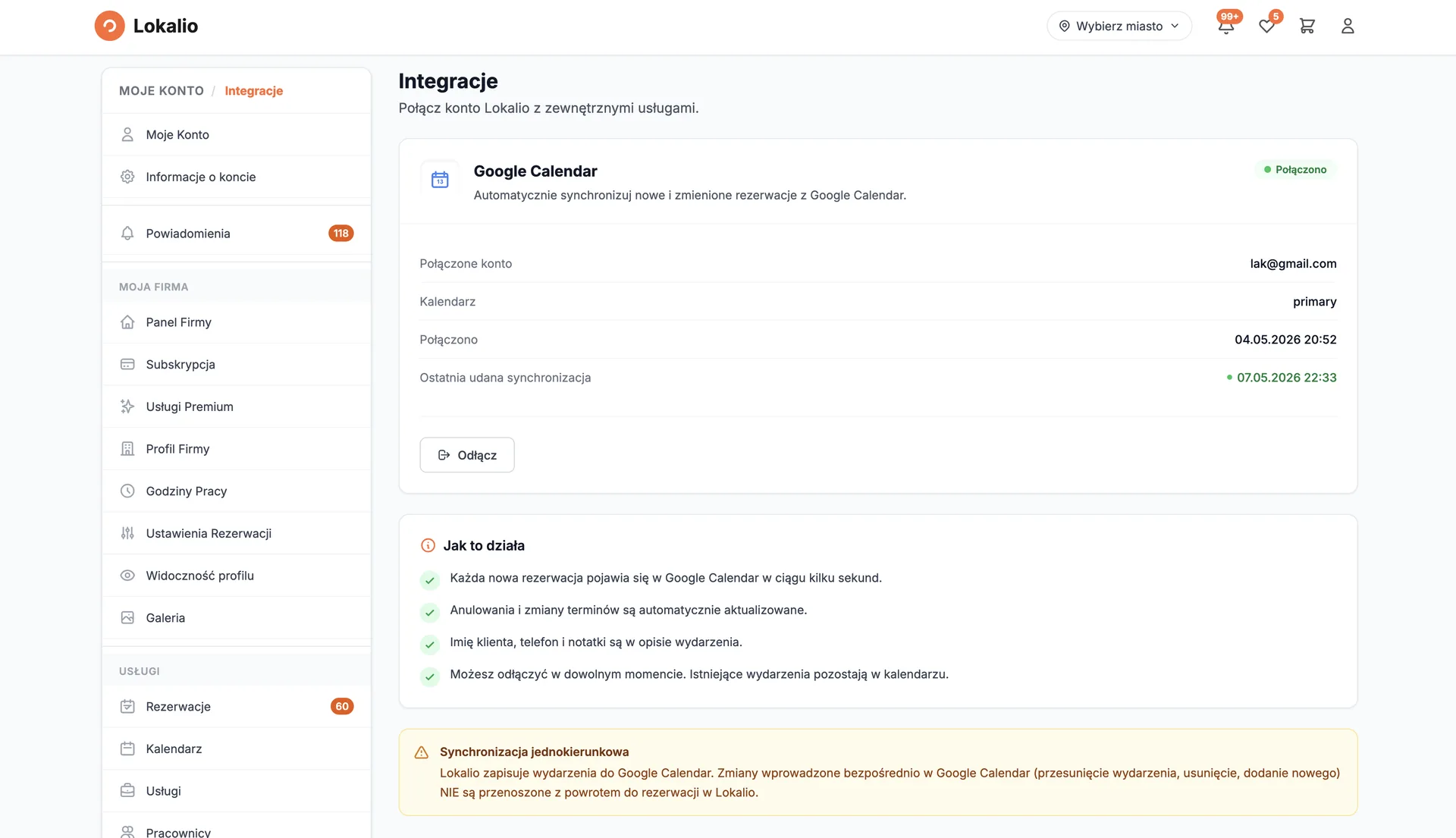1456x838 pixels.
Task: Click the Jak to działa heading
Action: (x=484, y=546)
